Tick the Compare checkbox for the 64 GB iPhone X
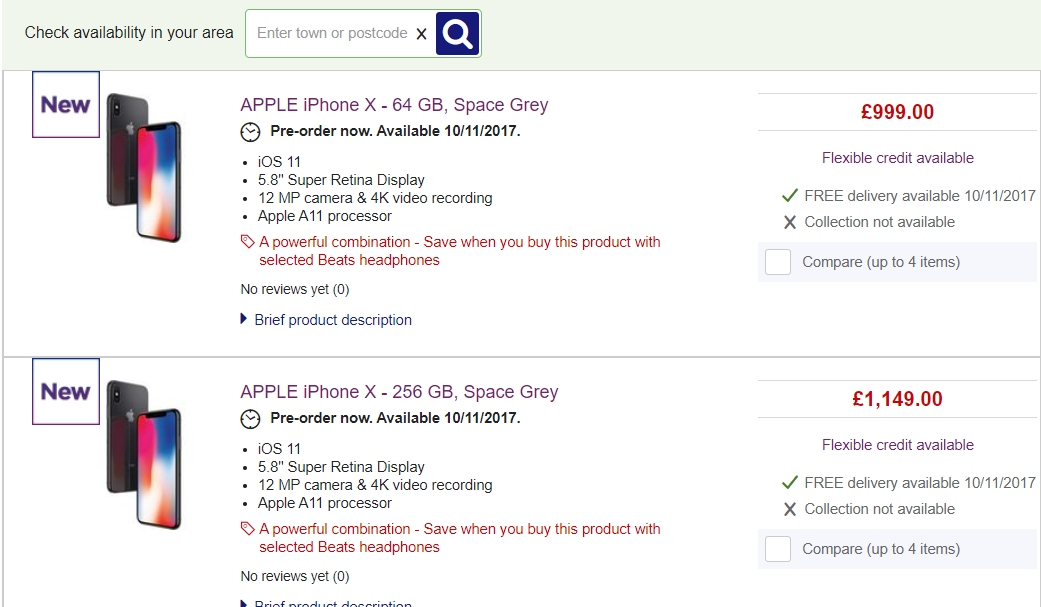The width and height of the screenshot is (1041, 607). (x=777, y=262)
